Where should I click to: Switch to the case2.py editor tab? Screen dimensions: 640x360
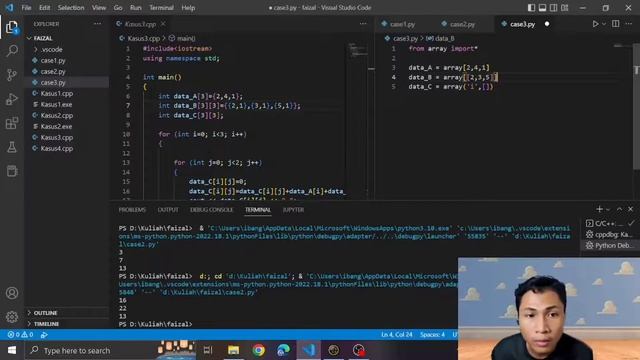pyautogui.click(x=462, y=24)
